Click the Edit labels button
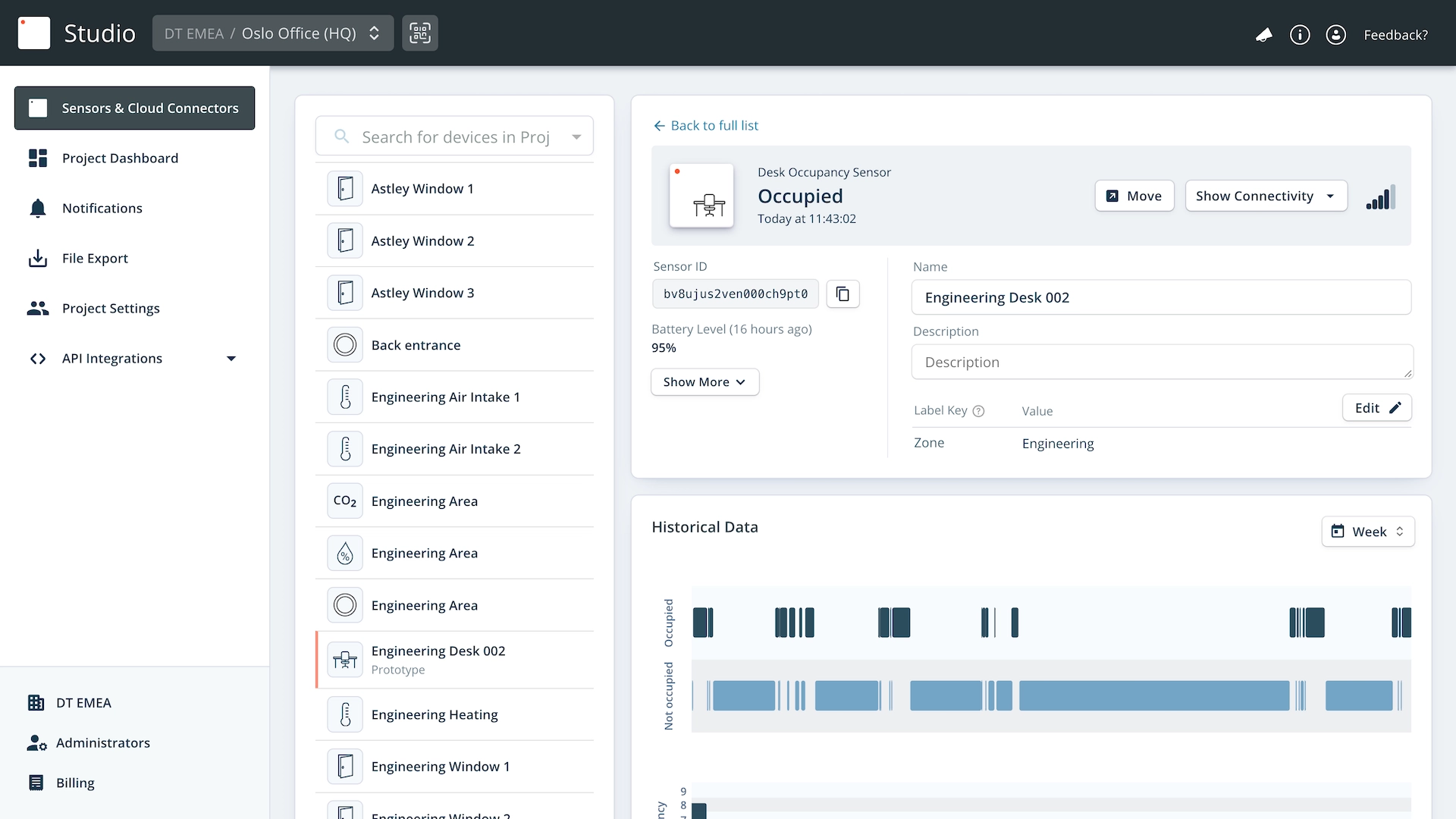This screenshot has width=1456, height=819. (1376, 408)
